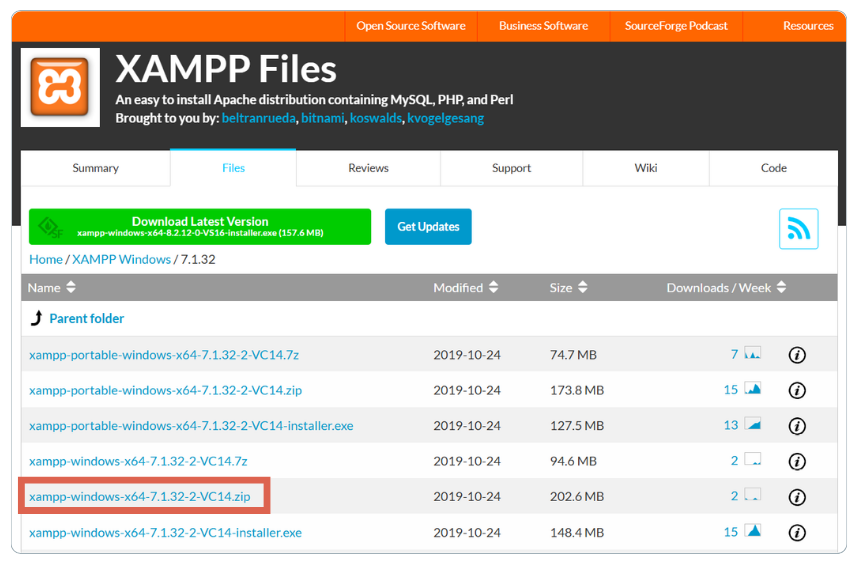Download xampp-windows-x64-7.1.32-2-VC14.zip

140,497
